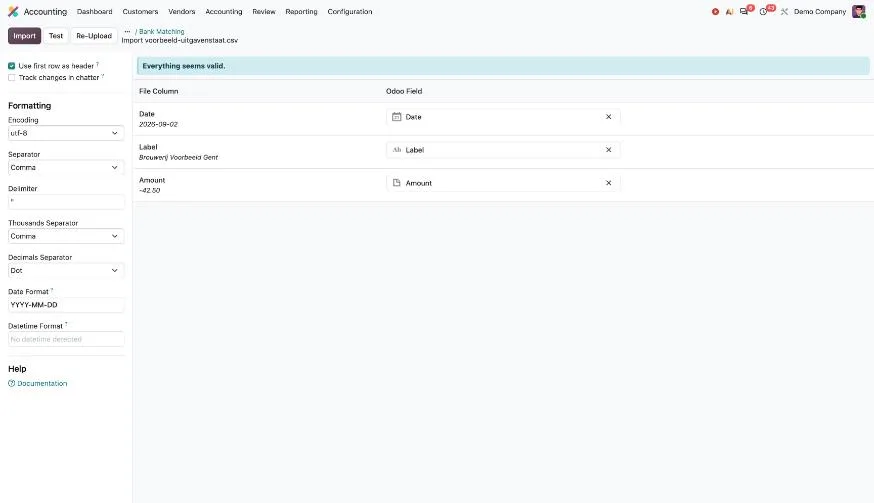Click the Documentation help icon
Image resolution: width=874 pixels, height=503 pixels.
coord(11,384)
